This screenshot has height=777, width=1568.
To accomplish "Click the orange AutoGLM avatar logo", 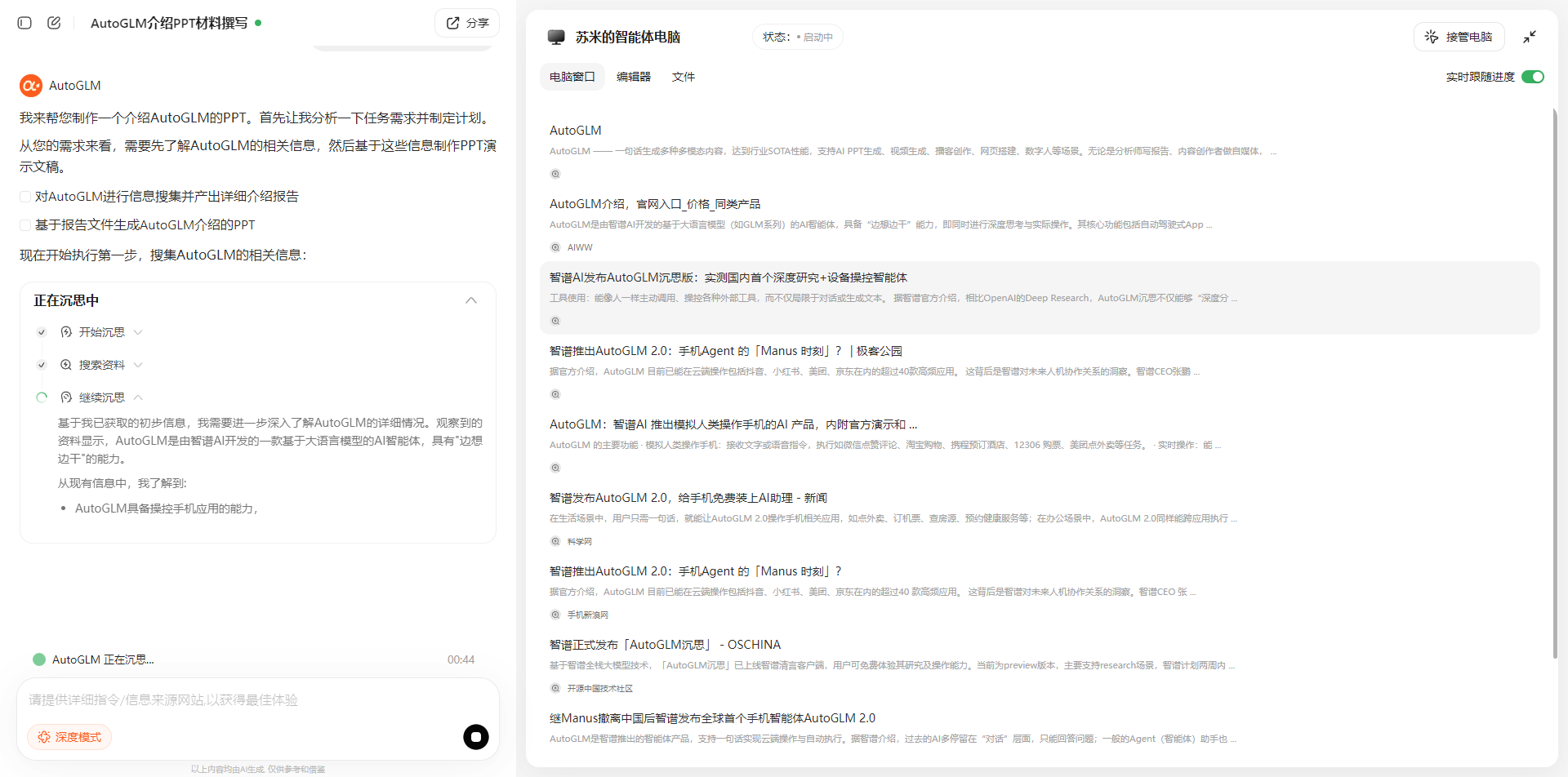I will click(31, 86).
